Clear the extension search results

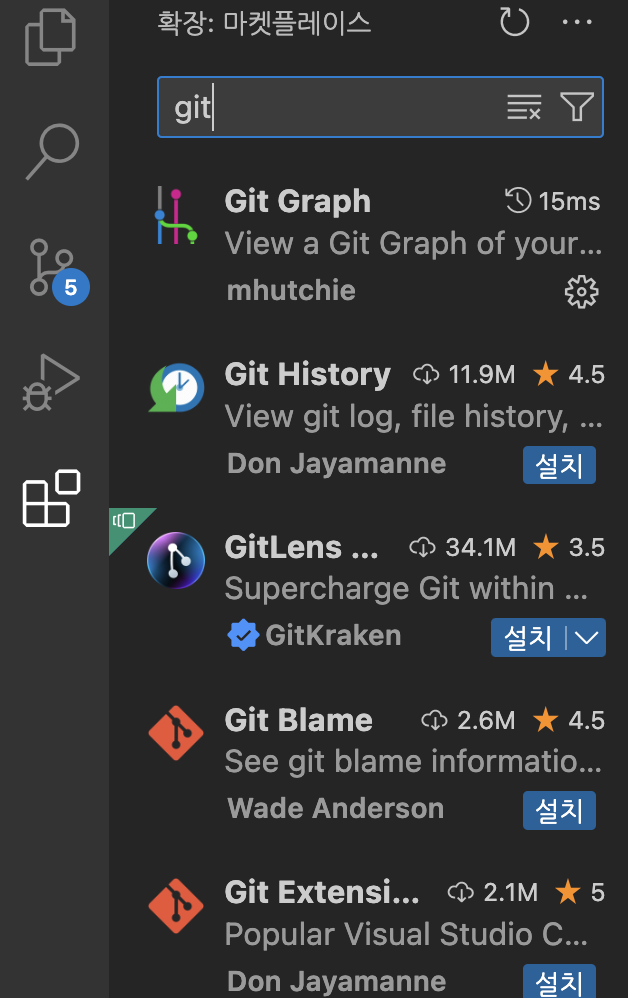click(x=524, y=107)
